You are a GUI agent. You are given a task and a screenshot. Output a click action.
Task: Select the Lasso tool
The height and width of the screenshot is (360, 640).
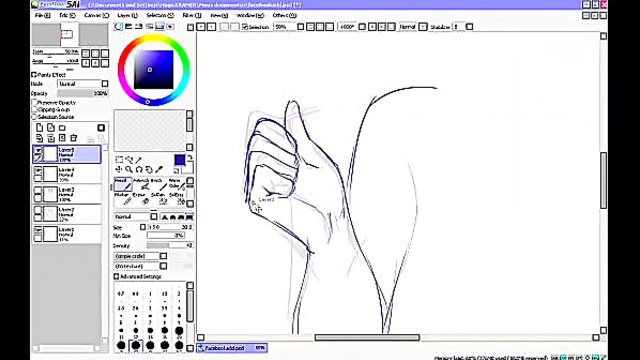point(129,160)
